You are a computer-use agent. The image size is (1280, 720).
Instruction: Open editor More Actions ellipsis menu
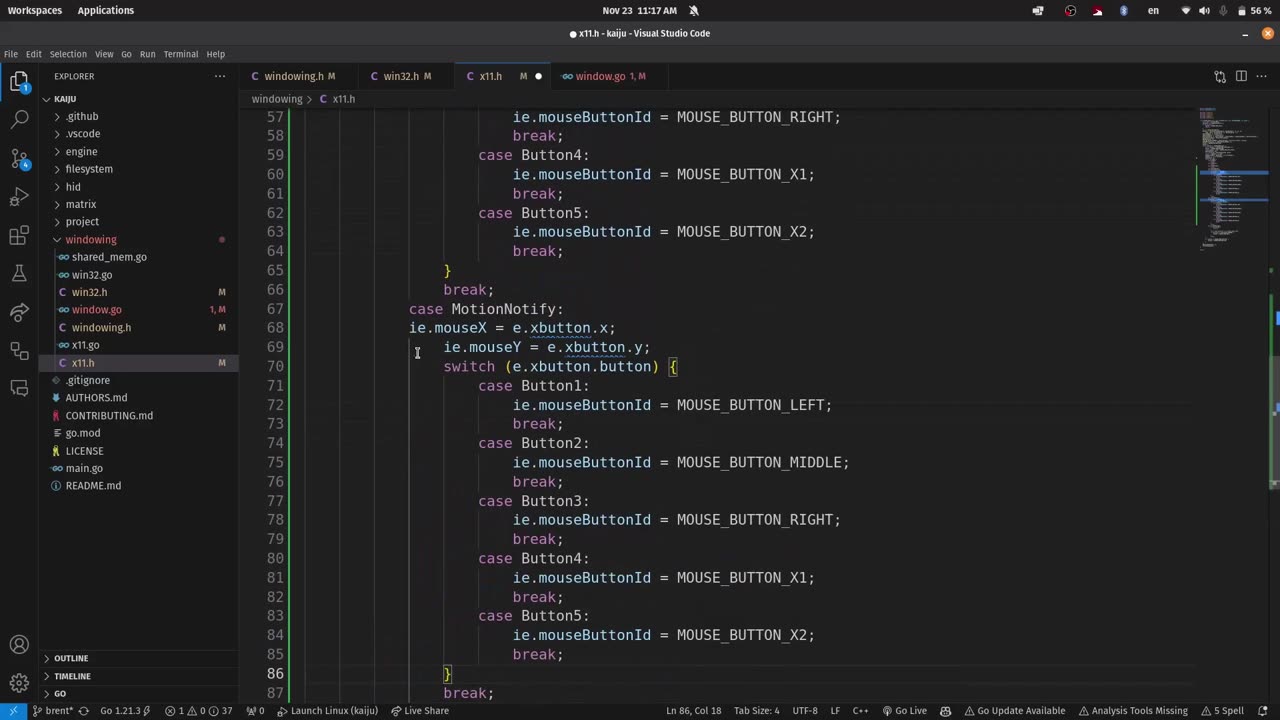point(1262,76)
